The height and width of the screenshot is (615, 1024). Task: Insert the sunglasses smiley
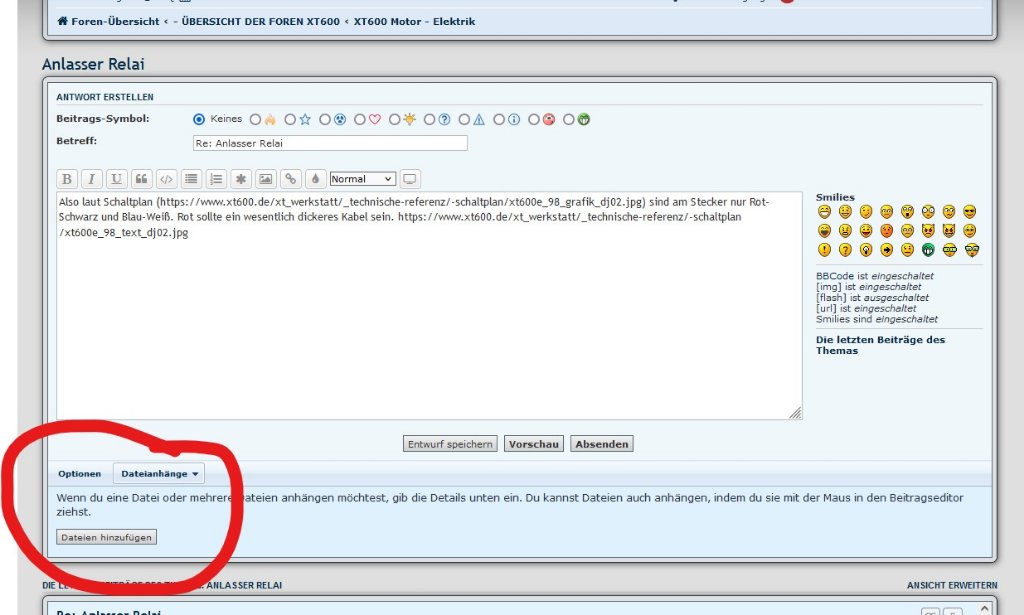pyautogui.click(x=969, y=212)
